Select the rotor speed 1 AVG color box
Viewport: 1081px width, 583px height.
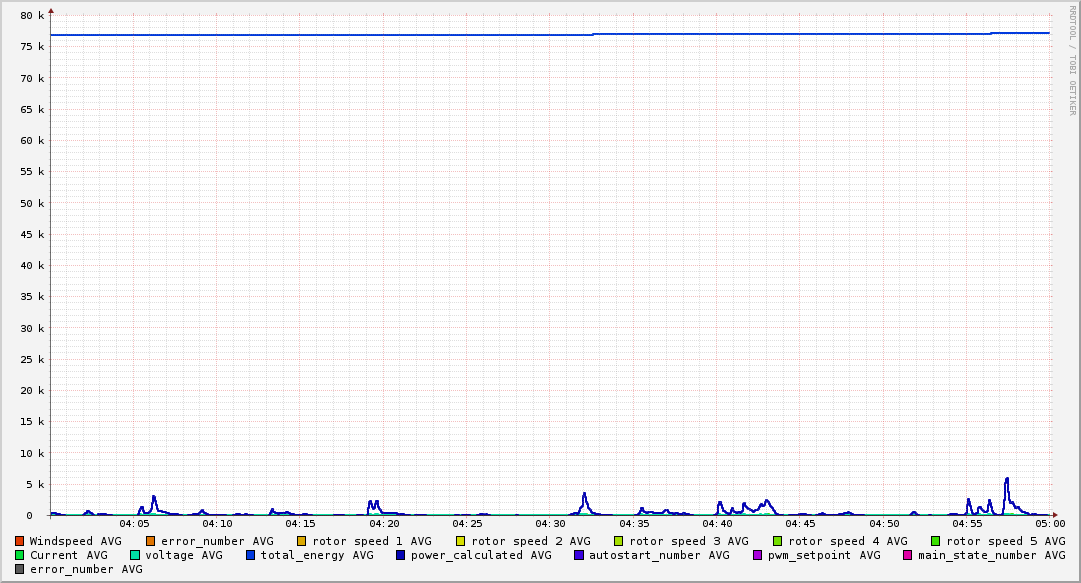pyautogui.click(x=302, y=541)
